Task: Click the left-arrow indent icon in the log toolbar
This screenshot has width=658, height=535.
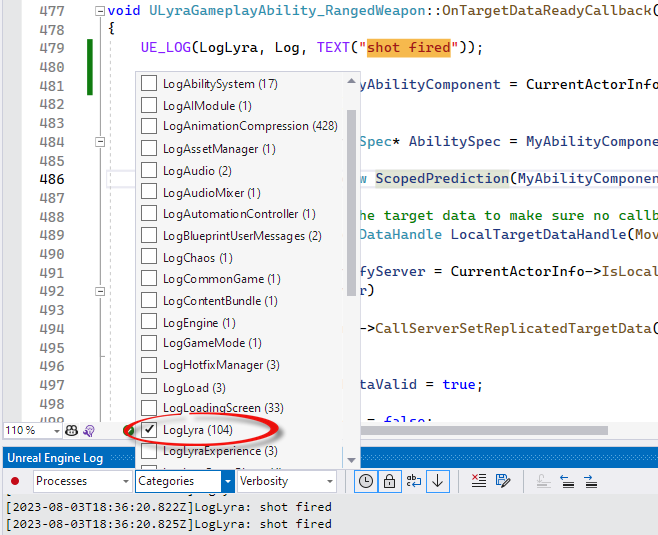Action: (567, 481)
